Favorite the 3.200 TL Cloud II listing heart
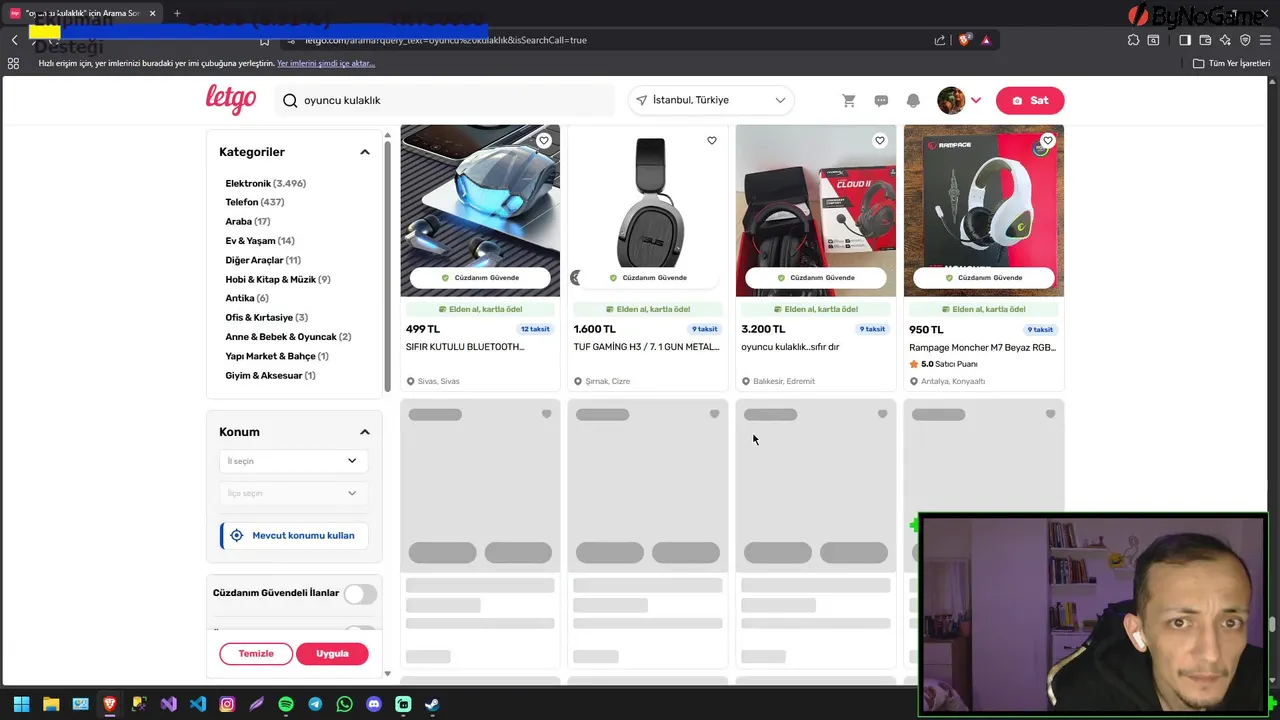1280x720 pixels. pos(880,140)
